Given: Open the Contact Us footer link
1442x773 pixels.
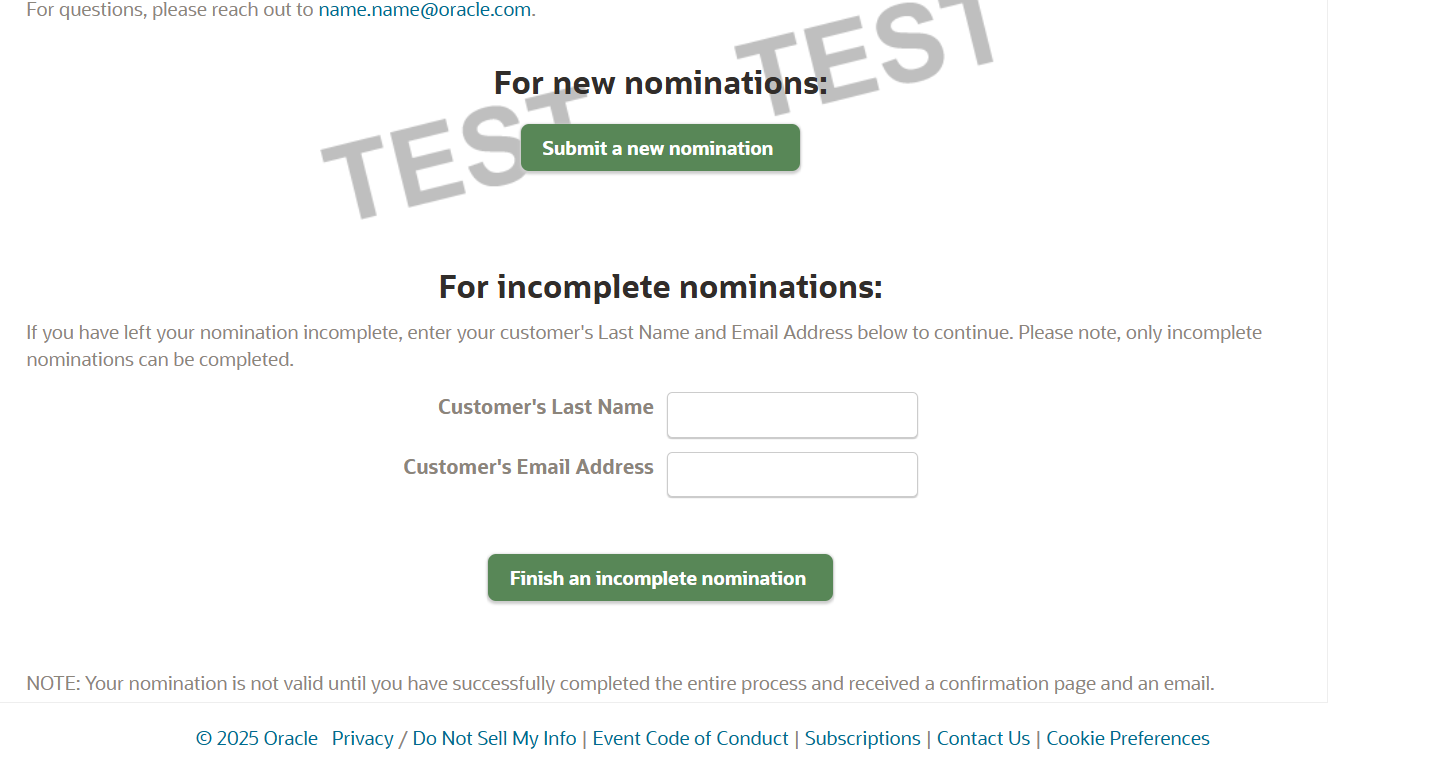Looking at the screenshot, I should click(983, 739).
